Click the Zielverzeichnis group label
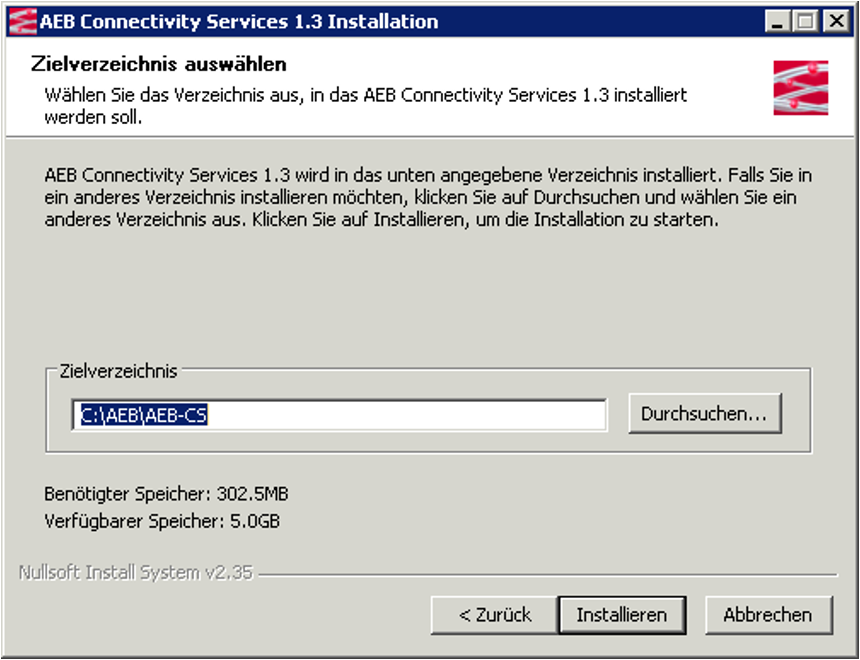860x660 pixels. pyautogui.click(x=118, y=371)
